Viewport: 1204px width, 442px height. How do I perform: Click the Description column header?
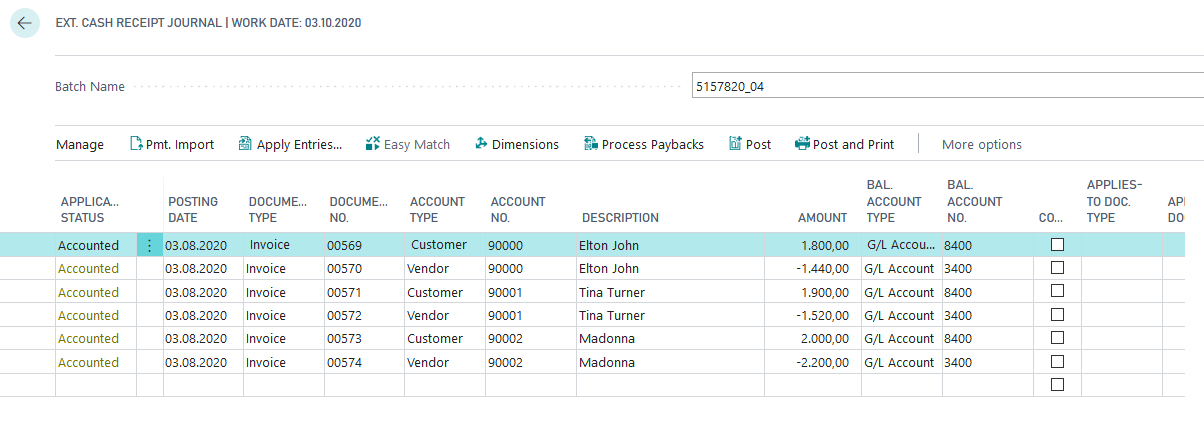tap(620, 218)
